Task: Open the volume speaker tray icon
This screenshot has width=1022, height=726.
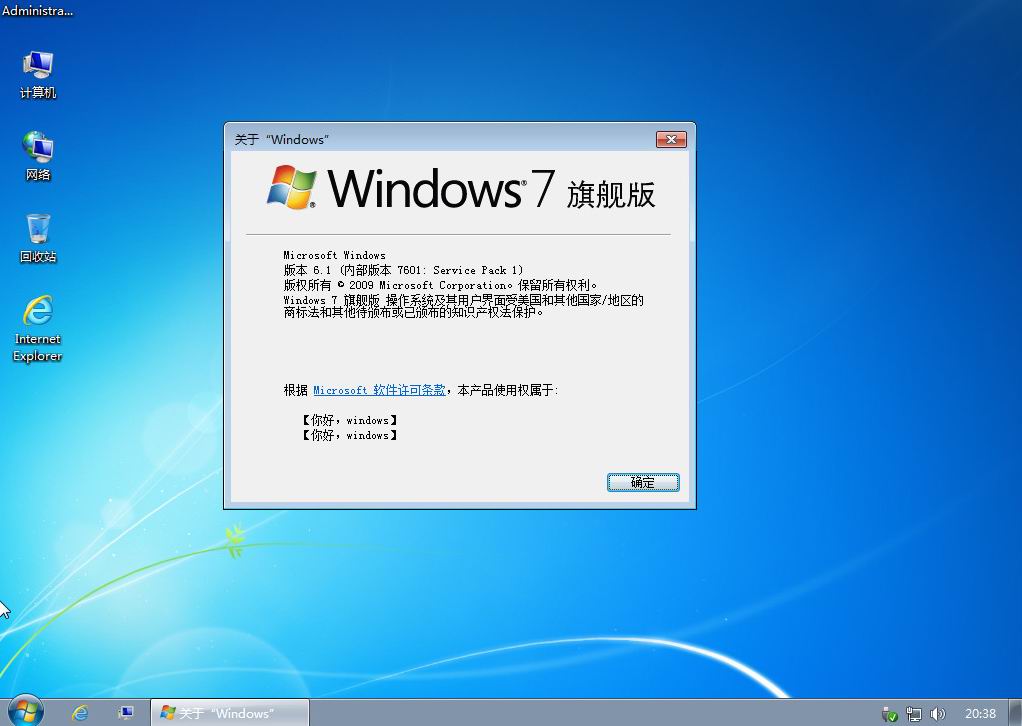Action: click(x=937, y=714)
